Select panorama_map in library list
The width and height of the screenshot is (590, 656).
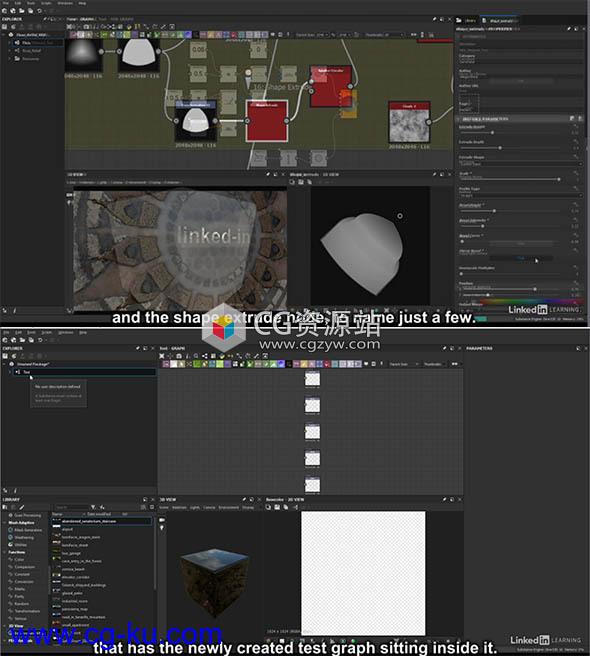[74, 609]
